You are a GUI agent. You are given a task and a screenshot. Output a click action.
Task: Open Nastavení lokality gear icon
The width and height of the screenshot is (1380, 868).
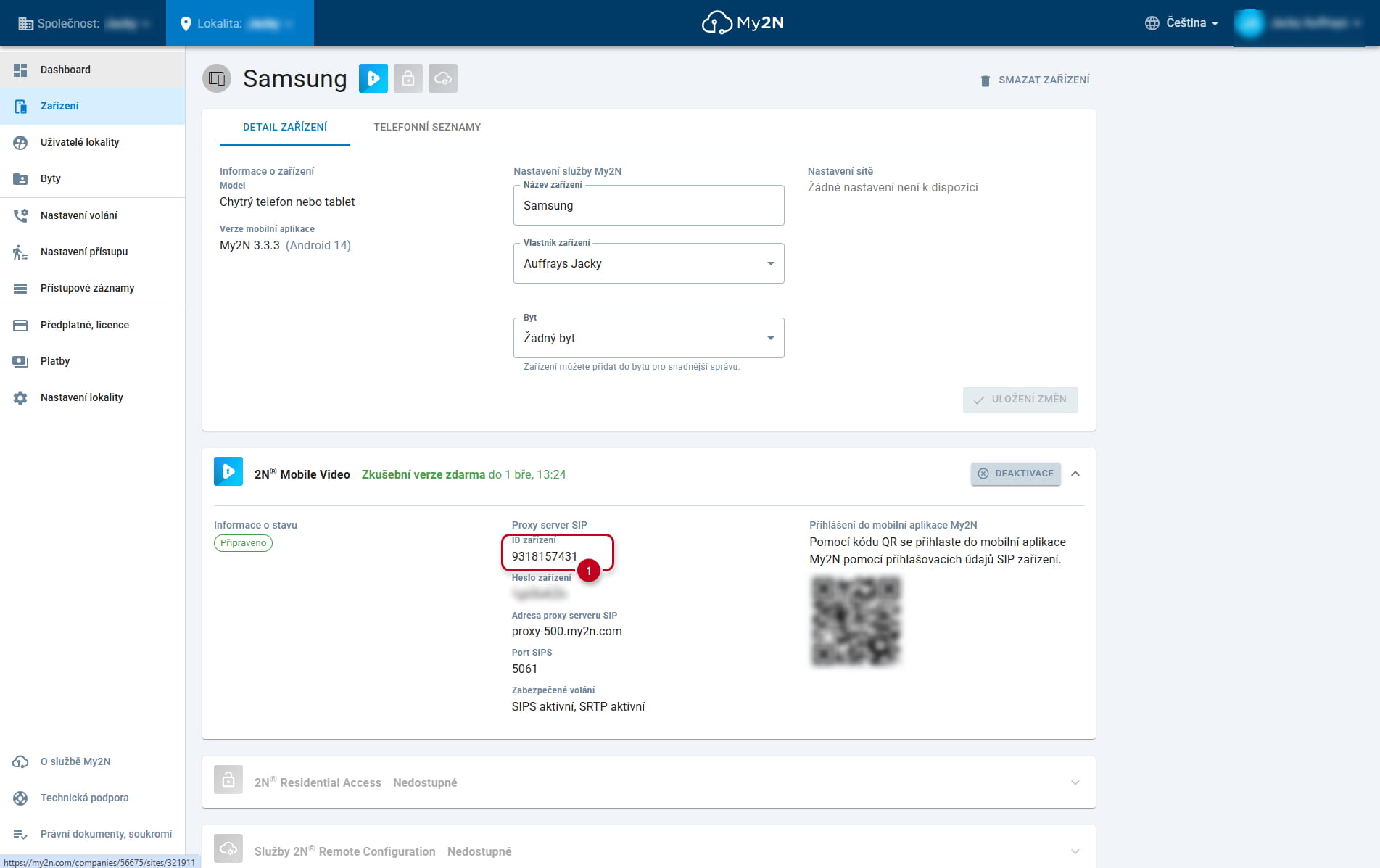pyautogui.click(x=20, y=398)
